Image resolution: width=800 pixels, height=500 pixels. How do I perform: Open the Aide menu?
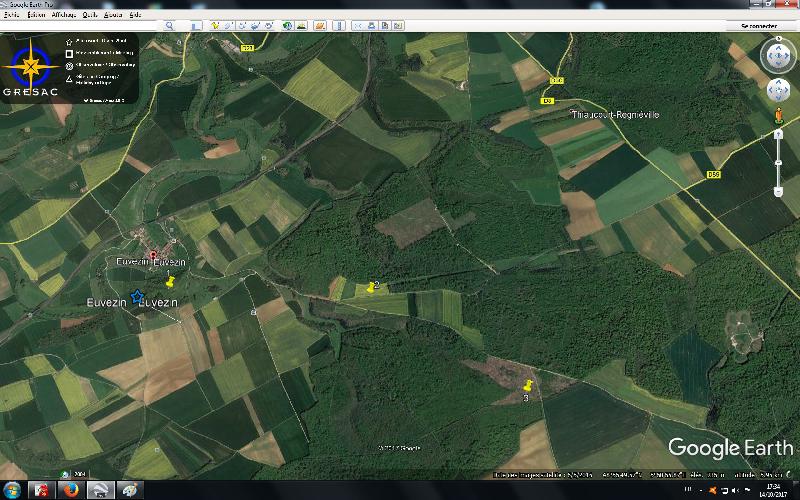point(135,15)
